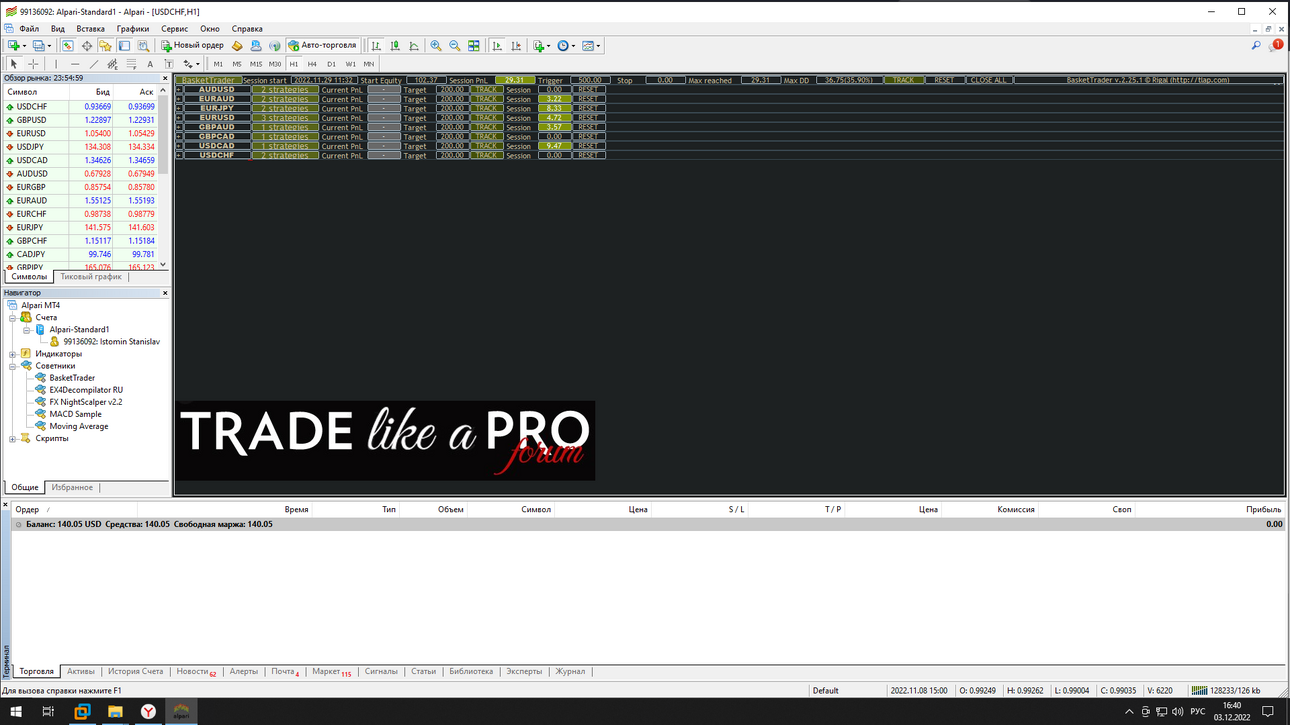1290x725 pixels.
Task: Select the H4 timeframe
Action: tap(312, 64)
